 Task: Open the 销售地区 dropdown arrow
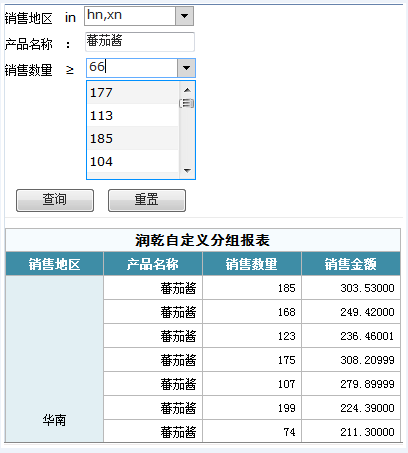tap(184, 16)
